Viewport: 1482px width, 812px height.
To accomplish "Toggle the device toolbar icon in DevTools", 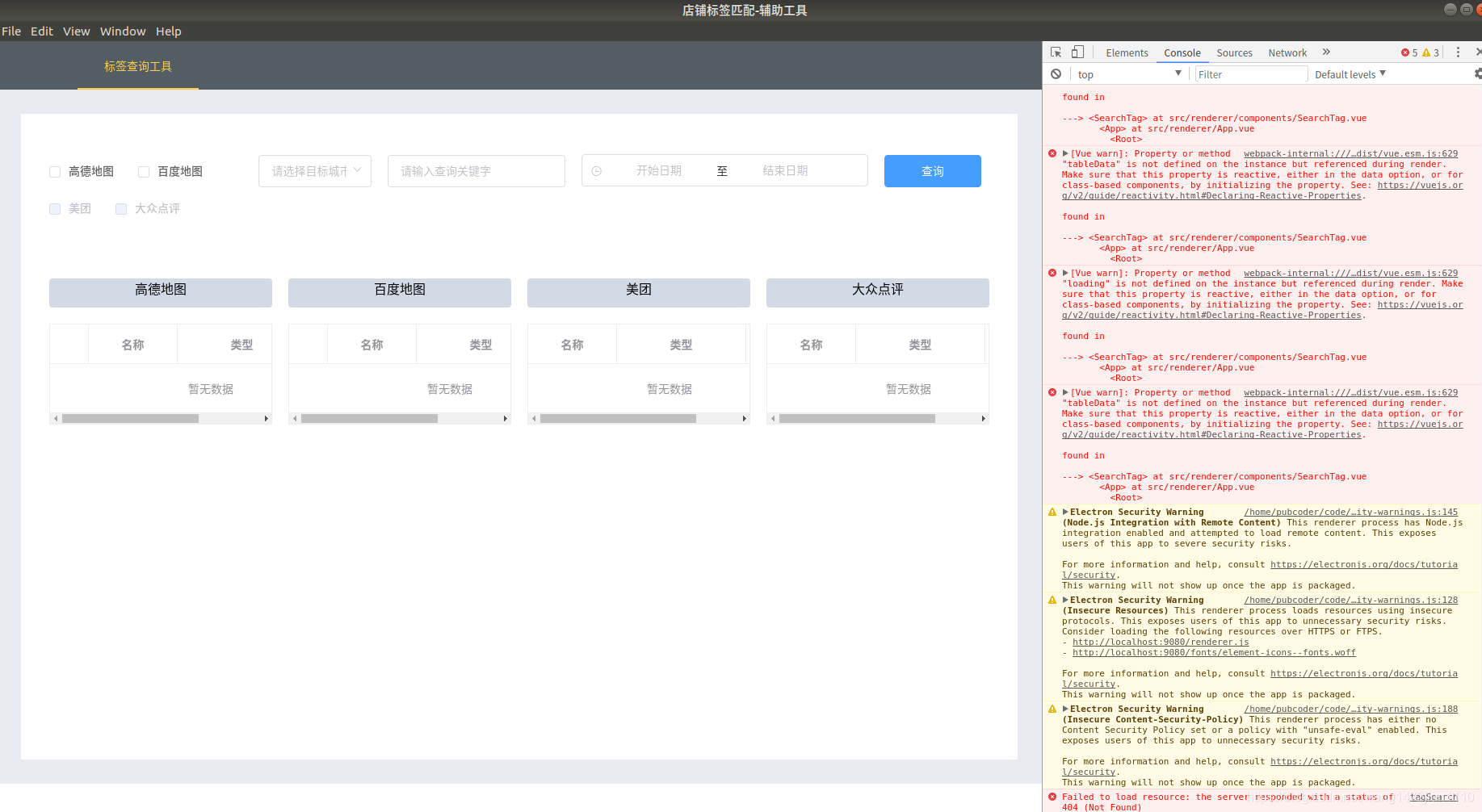I will point(1077,52).
